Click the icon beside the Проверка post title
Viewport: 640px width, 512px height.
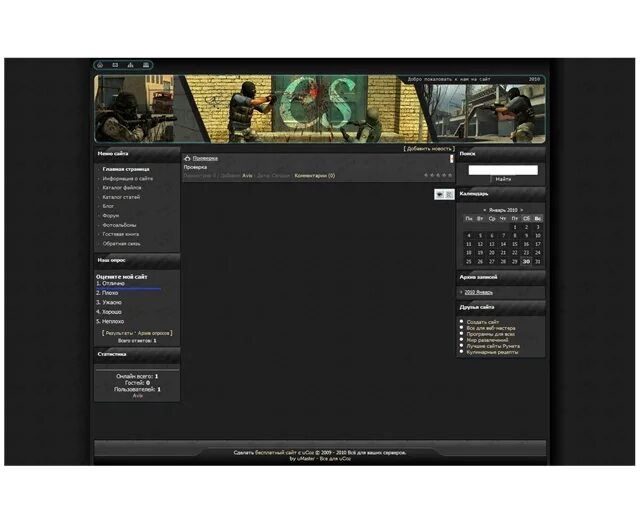(x=187, y=158)
